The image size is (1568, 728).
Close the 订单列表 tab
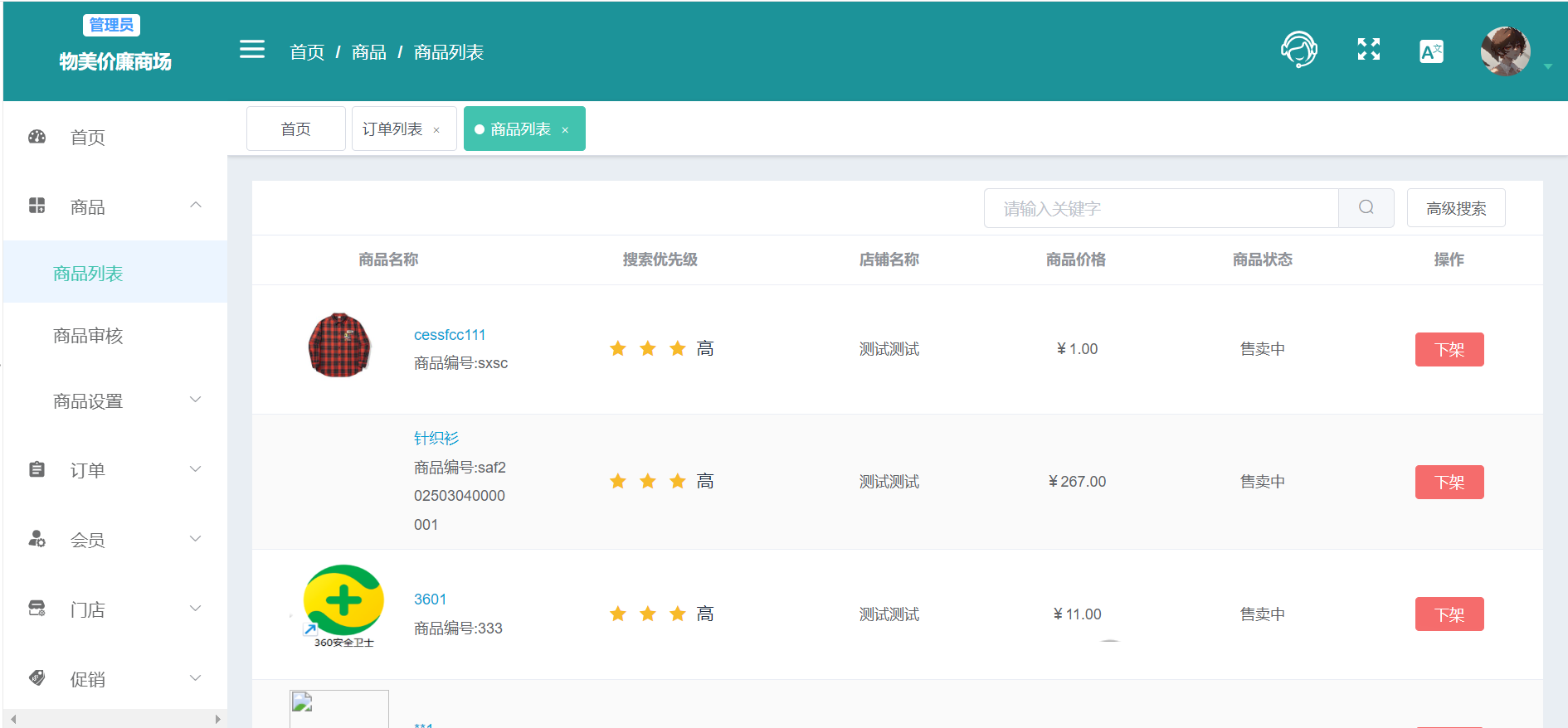(x=436, y=130)
